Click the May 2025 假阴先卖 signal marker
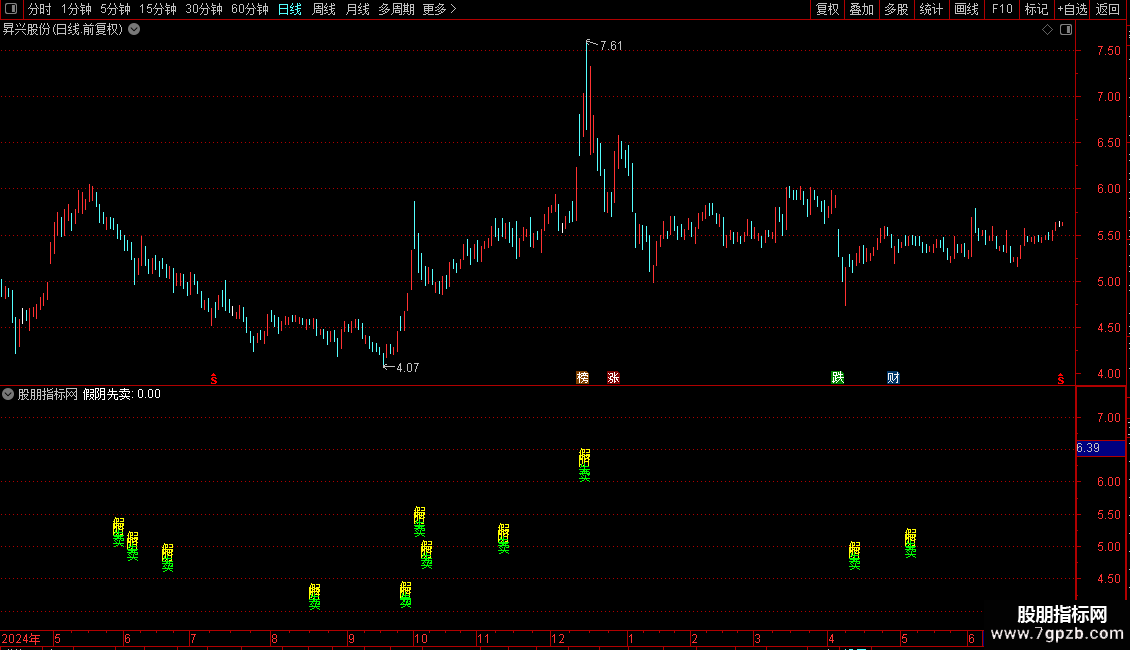Image resolution: width=1130 pixels, height=650 pixels. [x=911, y=543]
